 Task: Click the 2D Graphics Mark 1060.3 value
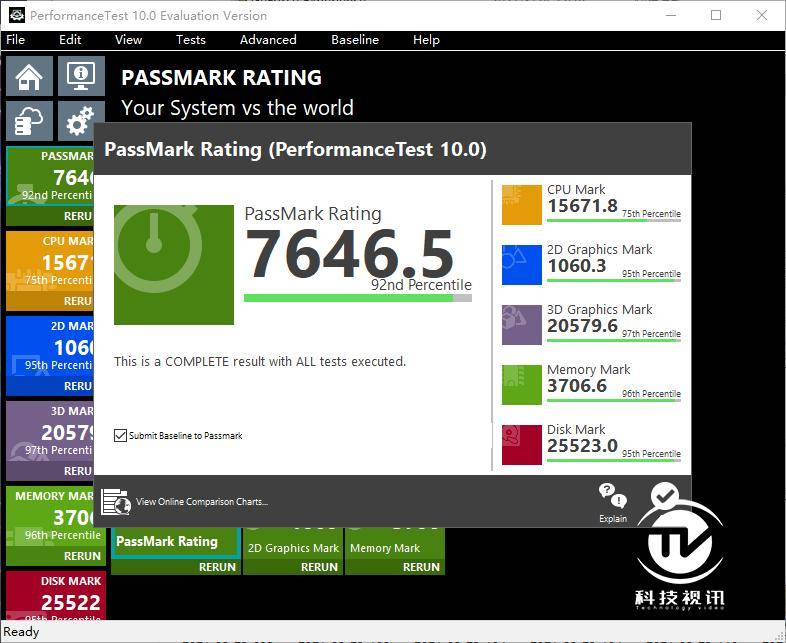coord(576,266)
